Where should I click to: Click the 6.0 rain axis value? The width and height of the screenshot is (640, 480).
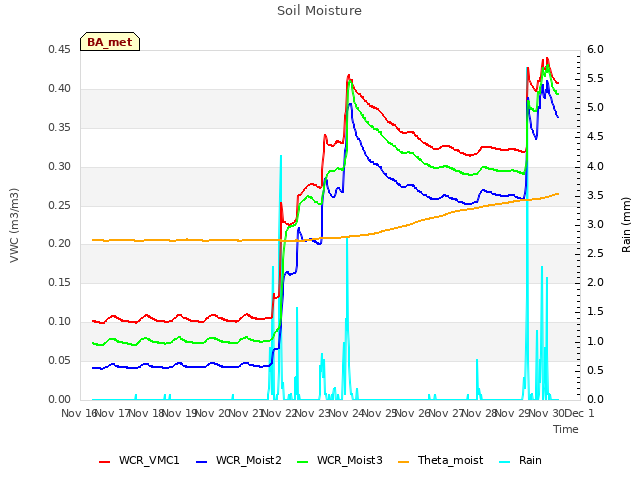click(x=595, y=49)
